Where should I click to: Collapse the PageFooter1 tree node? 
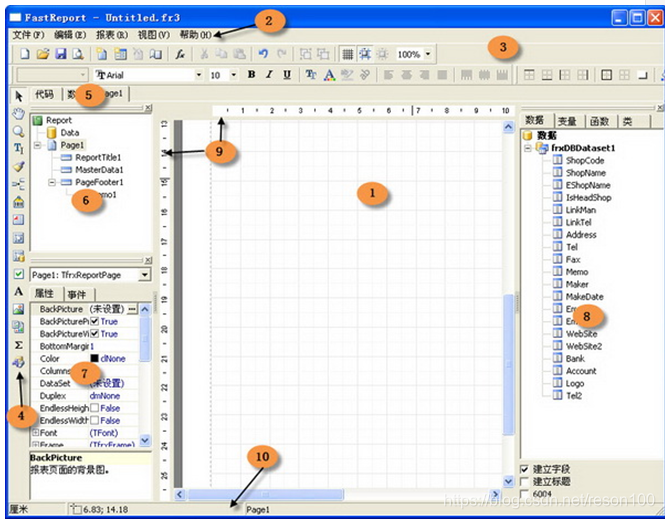click(x=52, y=182)
